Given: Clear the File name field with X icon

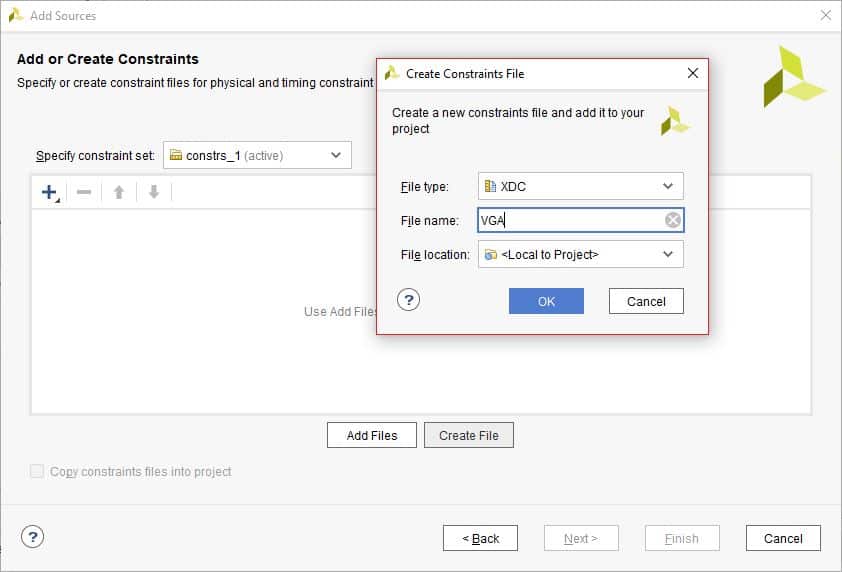Looking at the screenshot, I should 673,220.
